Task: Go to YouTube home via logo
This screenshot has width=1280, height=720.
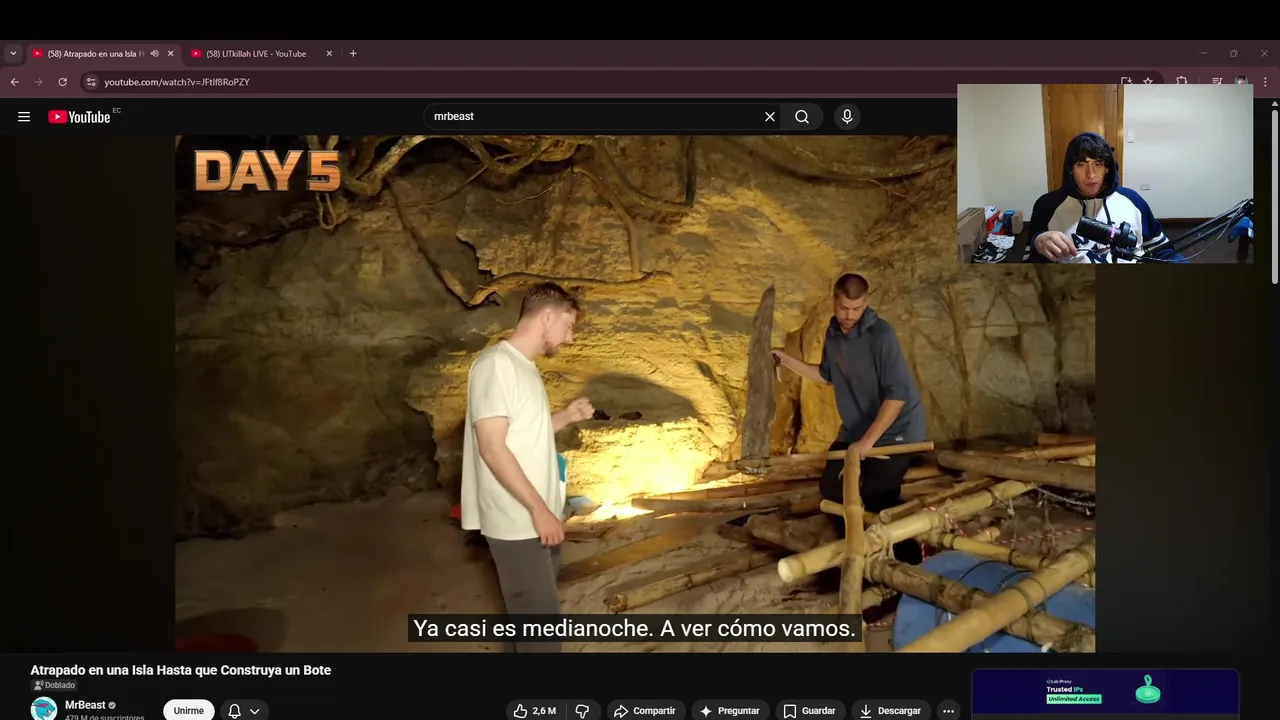Action: pos(79,117)
